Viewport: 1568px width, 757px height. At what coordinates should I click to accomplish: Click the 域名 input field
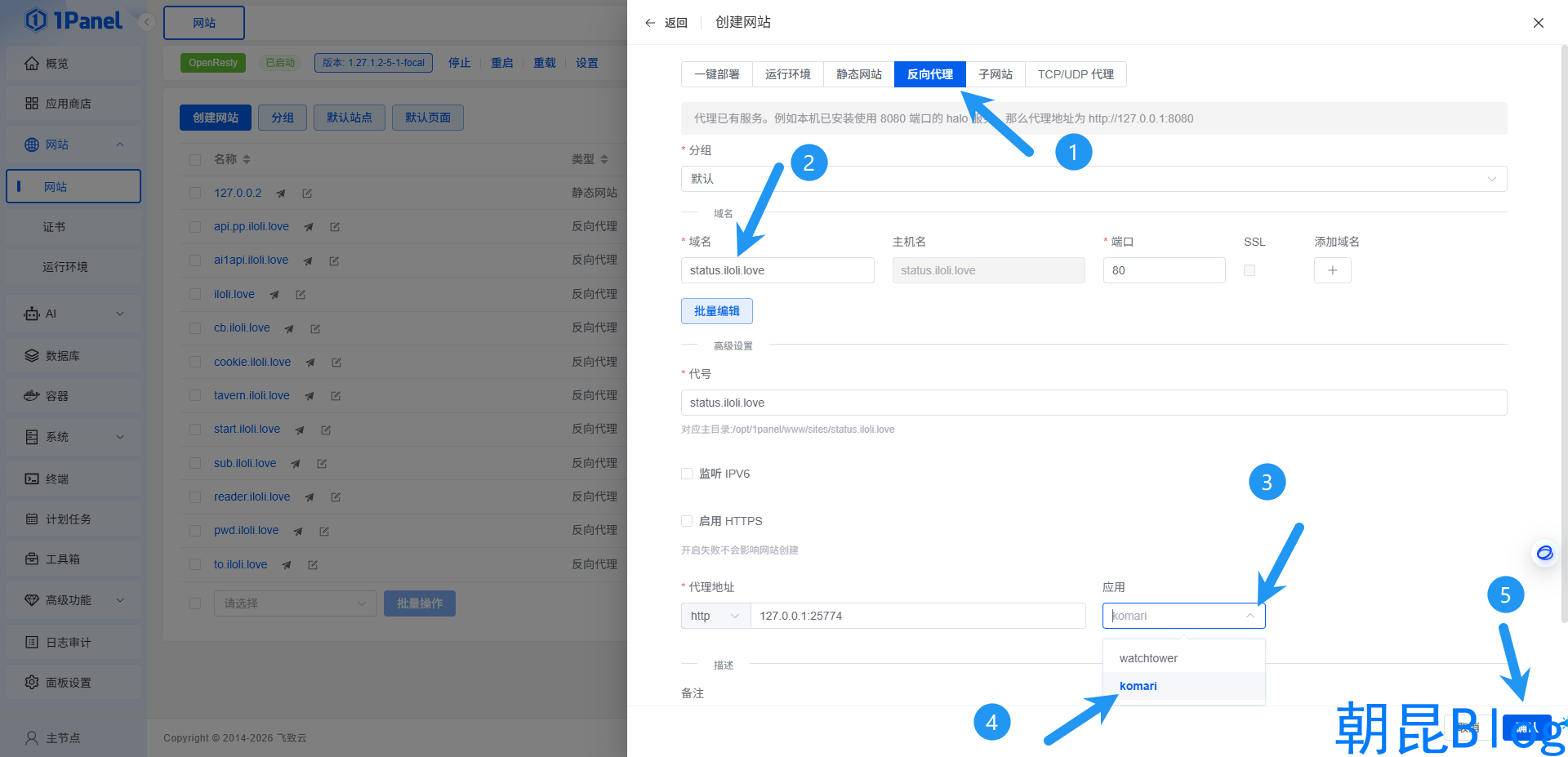[x=777, y=270]
